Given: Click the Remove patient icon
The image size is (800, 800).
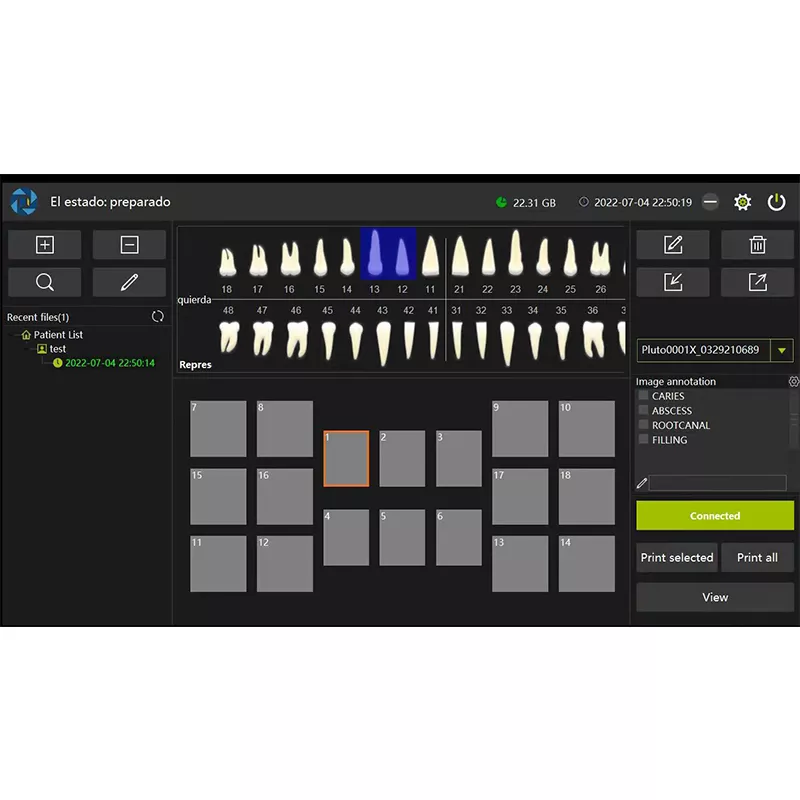Looking at the screenshot, I should coord(129,244).
